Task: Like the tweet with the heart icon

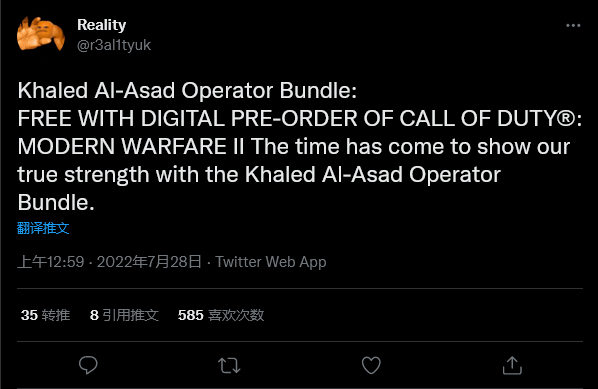Action: [371, 365]
